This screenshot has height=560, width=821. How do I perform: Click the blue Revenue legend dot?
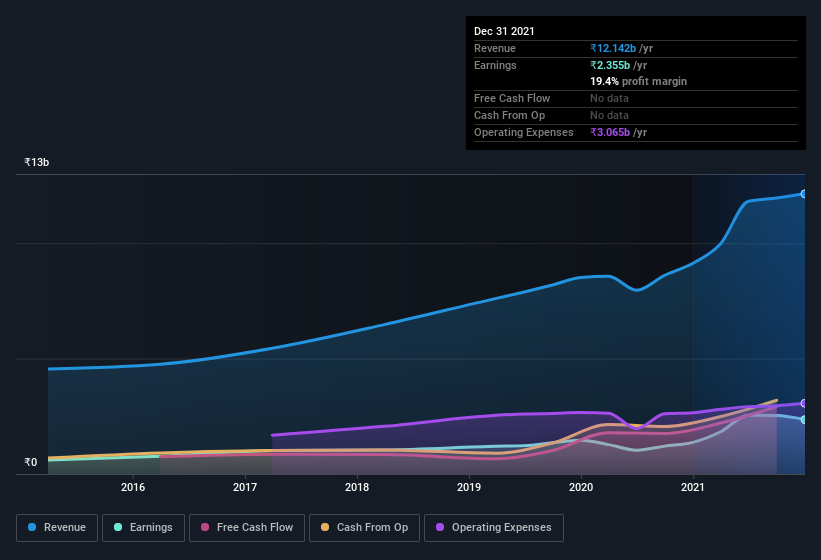[33, 527]
